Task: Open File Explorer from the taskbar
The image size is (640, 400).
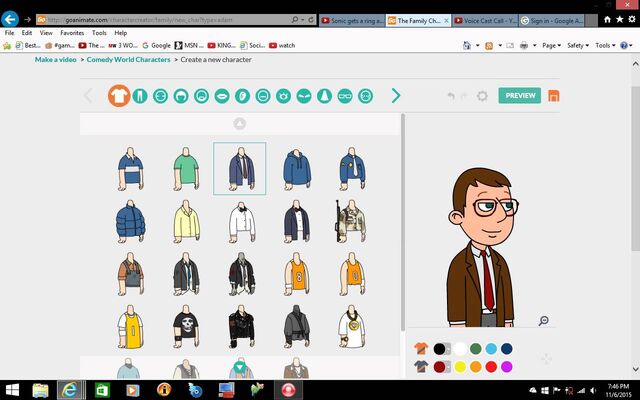Action: tap(40, 390)
